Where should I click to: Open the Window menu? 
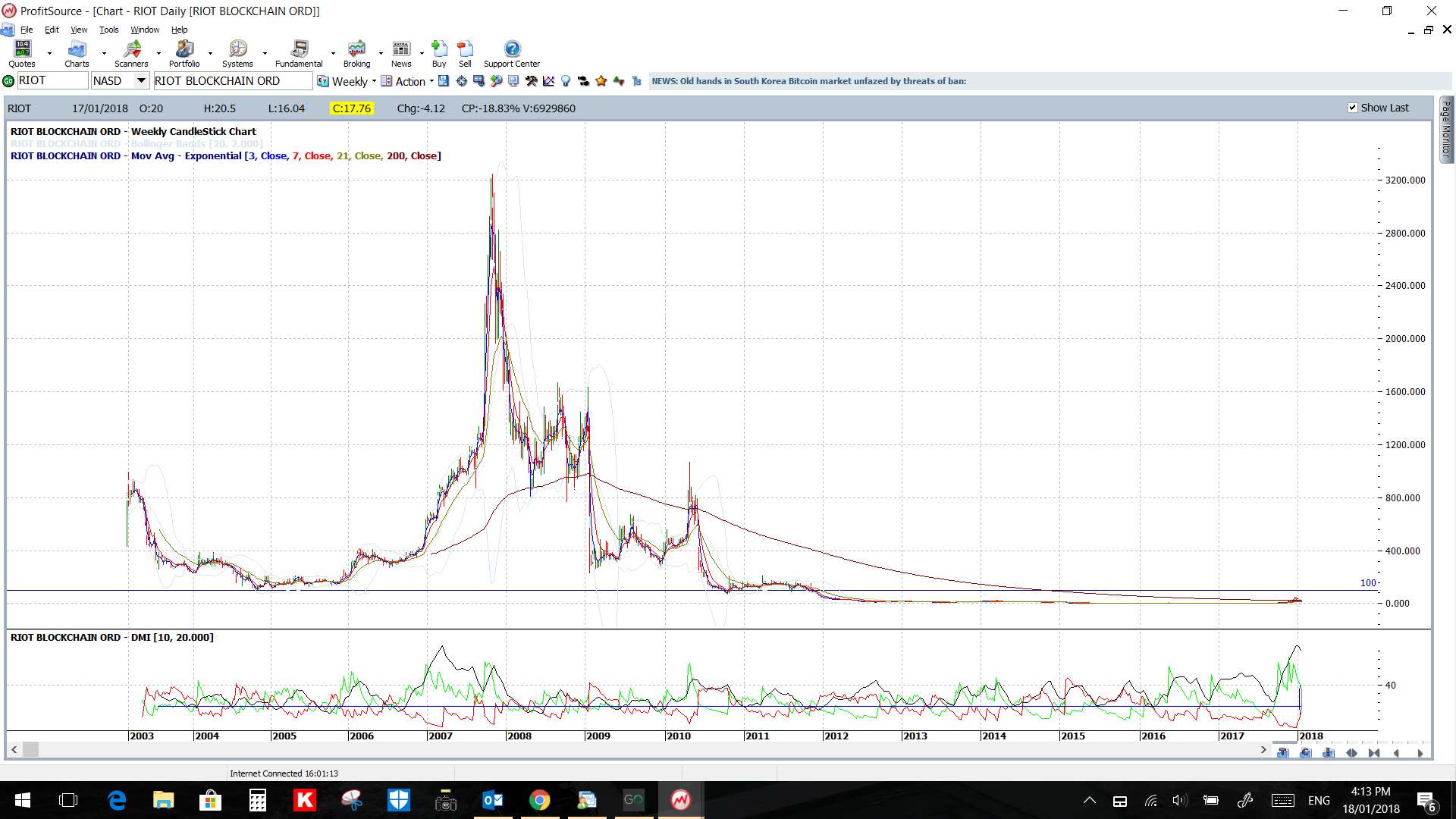point(145,30)
